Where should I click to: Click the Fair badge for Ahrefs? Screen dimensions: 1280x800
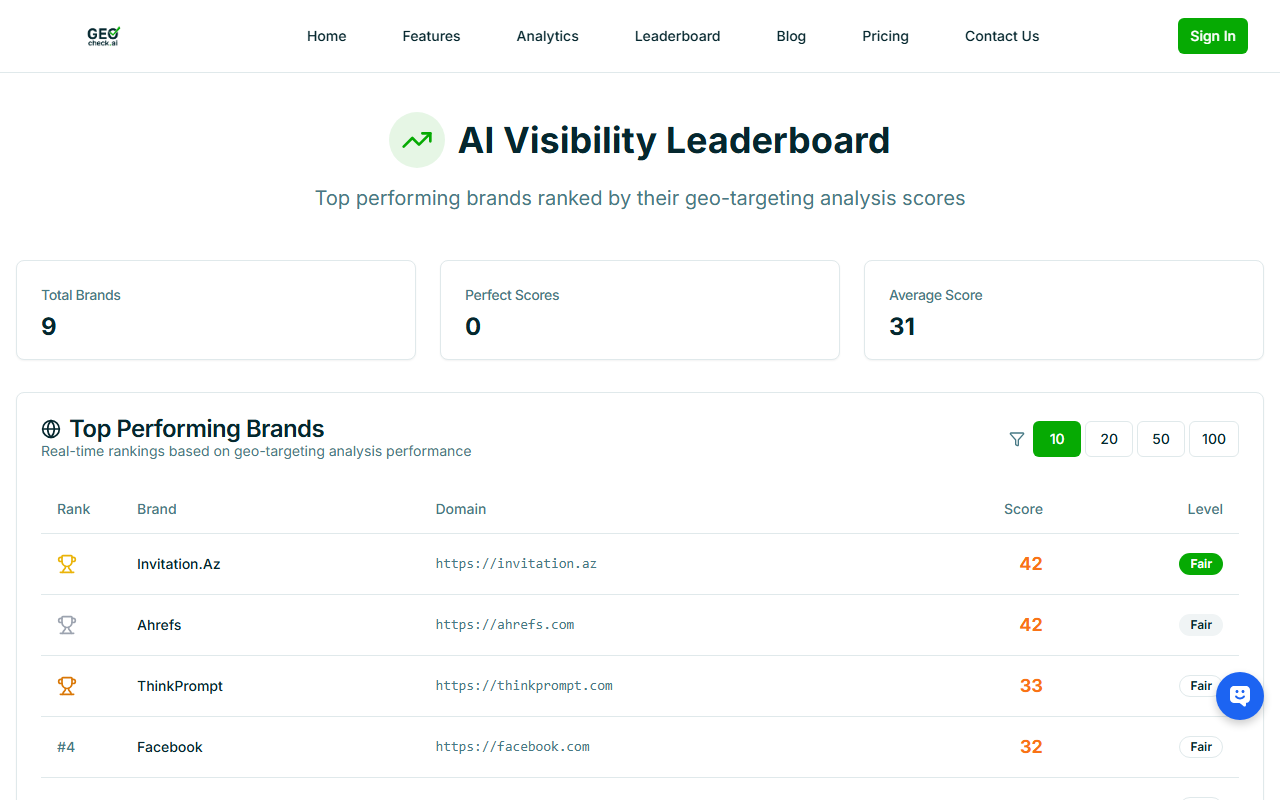[x=1201, y=625]
